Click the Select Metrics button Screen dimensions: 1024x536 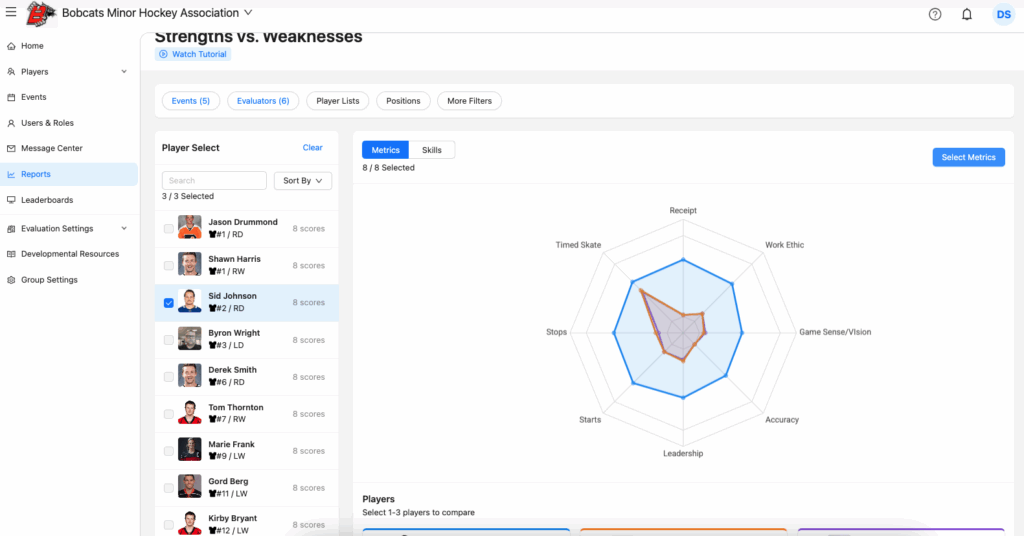coord(967,157)
